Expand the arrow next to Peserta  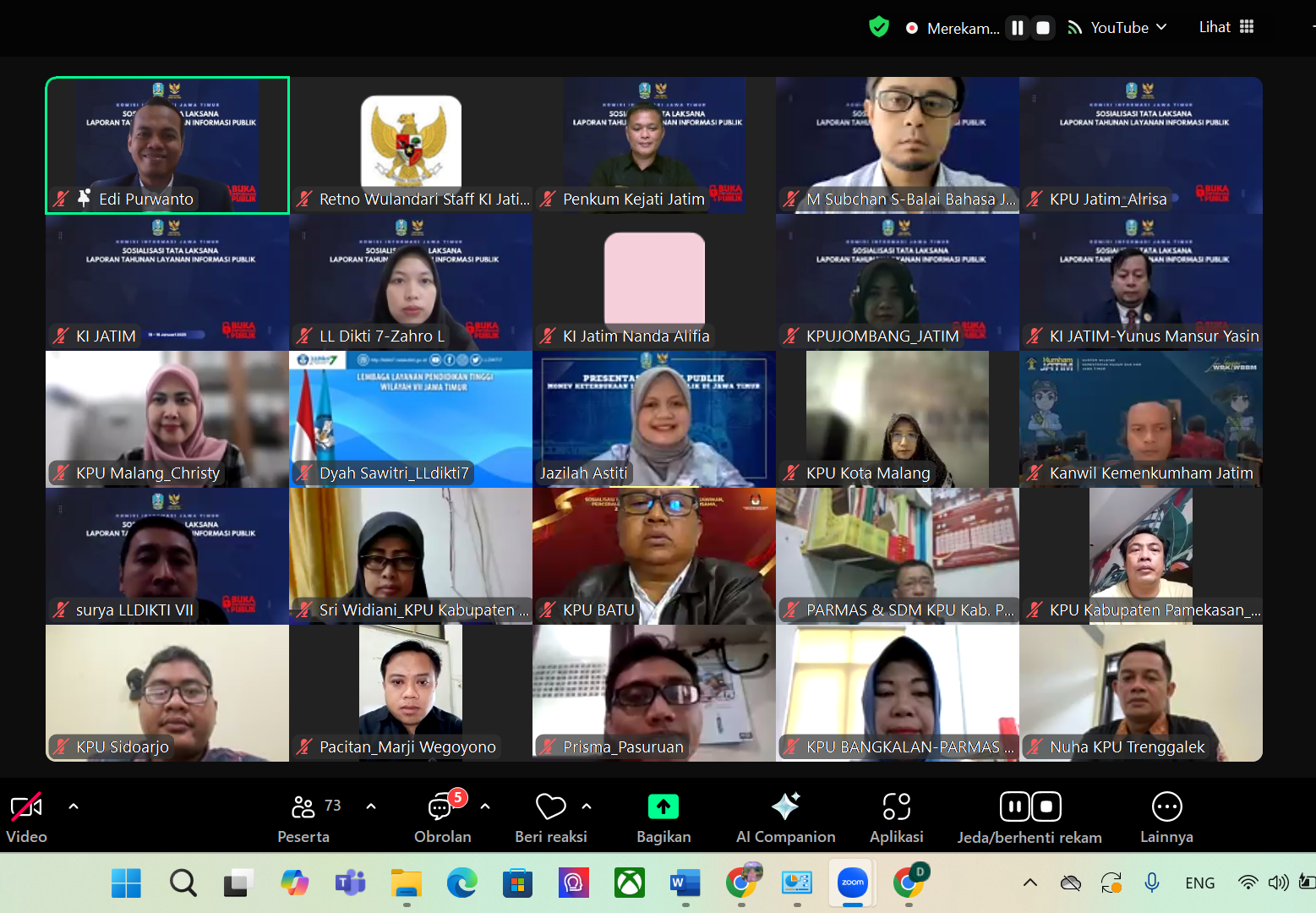coord(371,806)
